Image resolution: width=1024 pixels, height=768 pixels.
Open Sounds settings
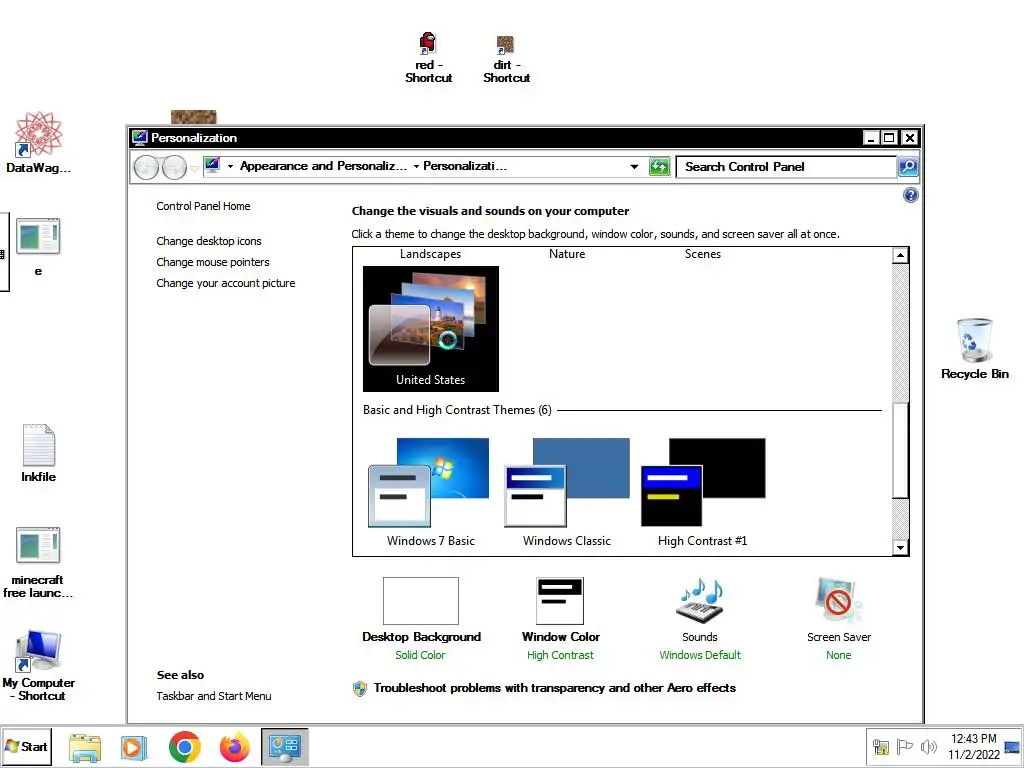[x=699, y=611]
